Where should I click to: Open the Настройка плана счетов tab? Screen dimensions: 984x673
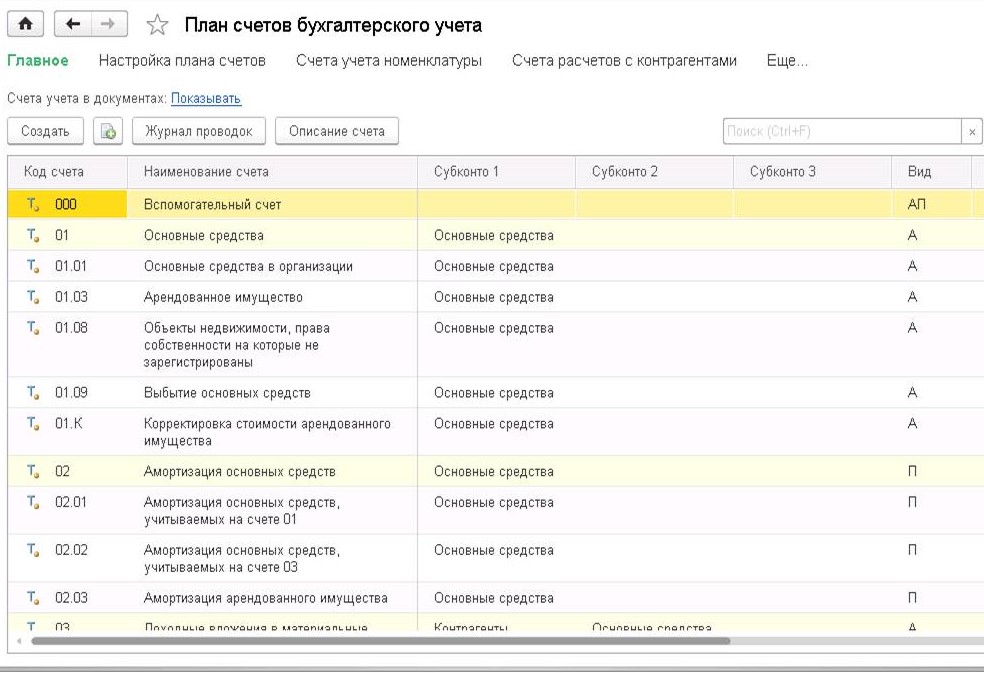182,61
